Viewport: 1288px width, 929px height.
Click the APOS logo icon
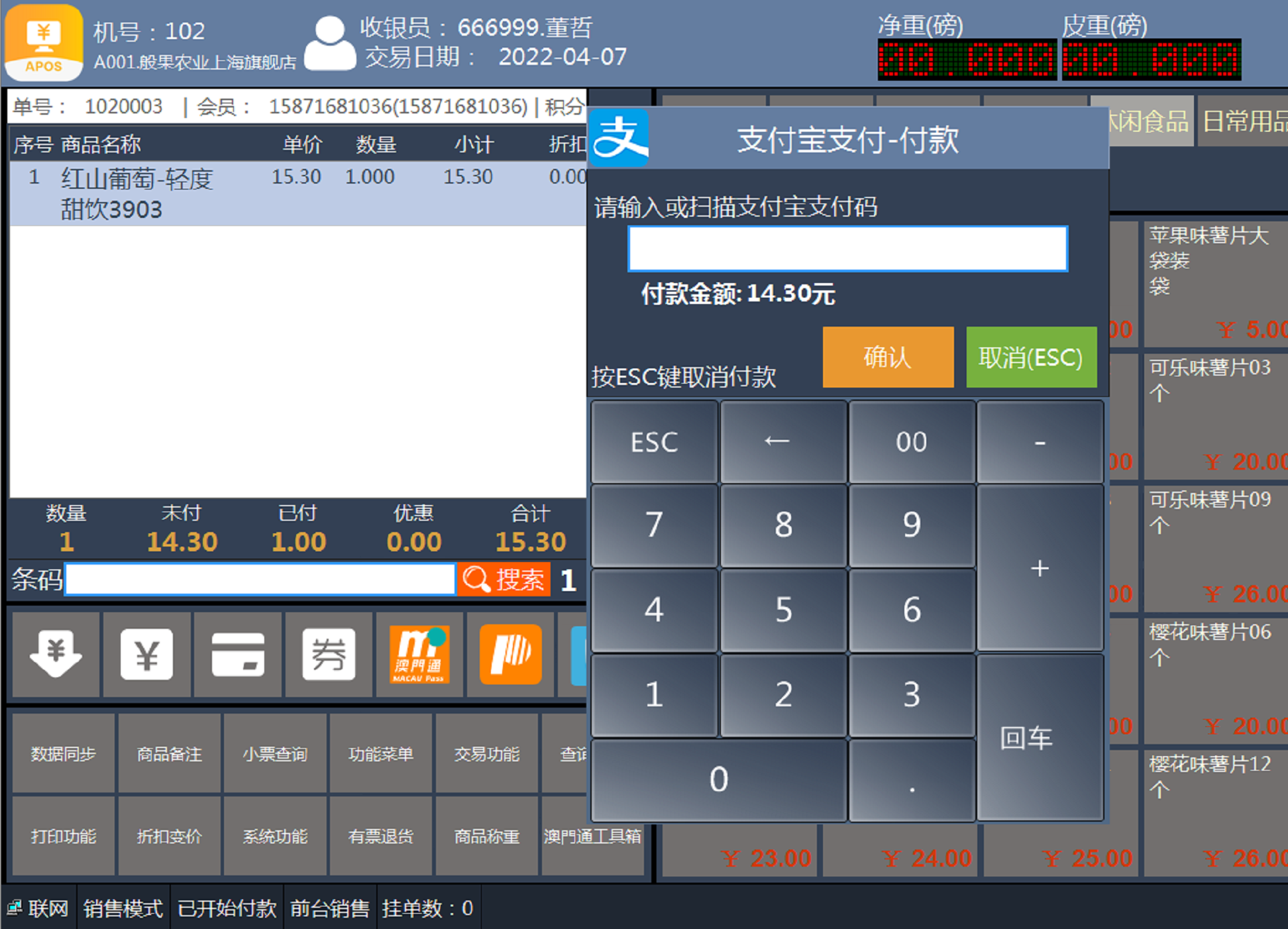tap(44, 42)
